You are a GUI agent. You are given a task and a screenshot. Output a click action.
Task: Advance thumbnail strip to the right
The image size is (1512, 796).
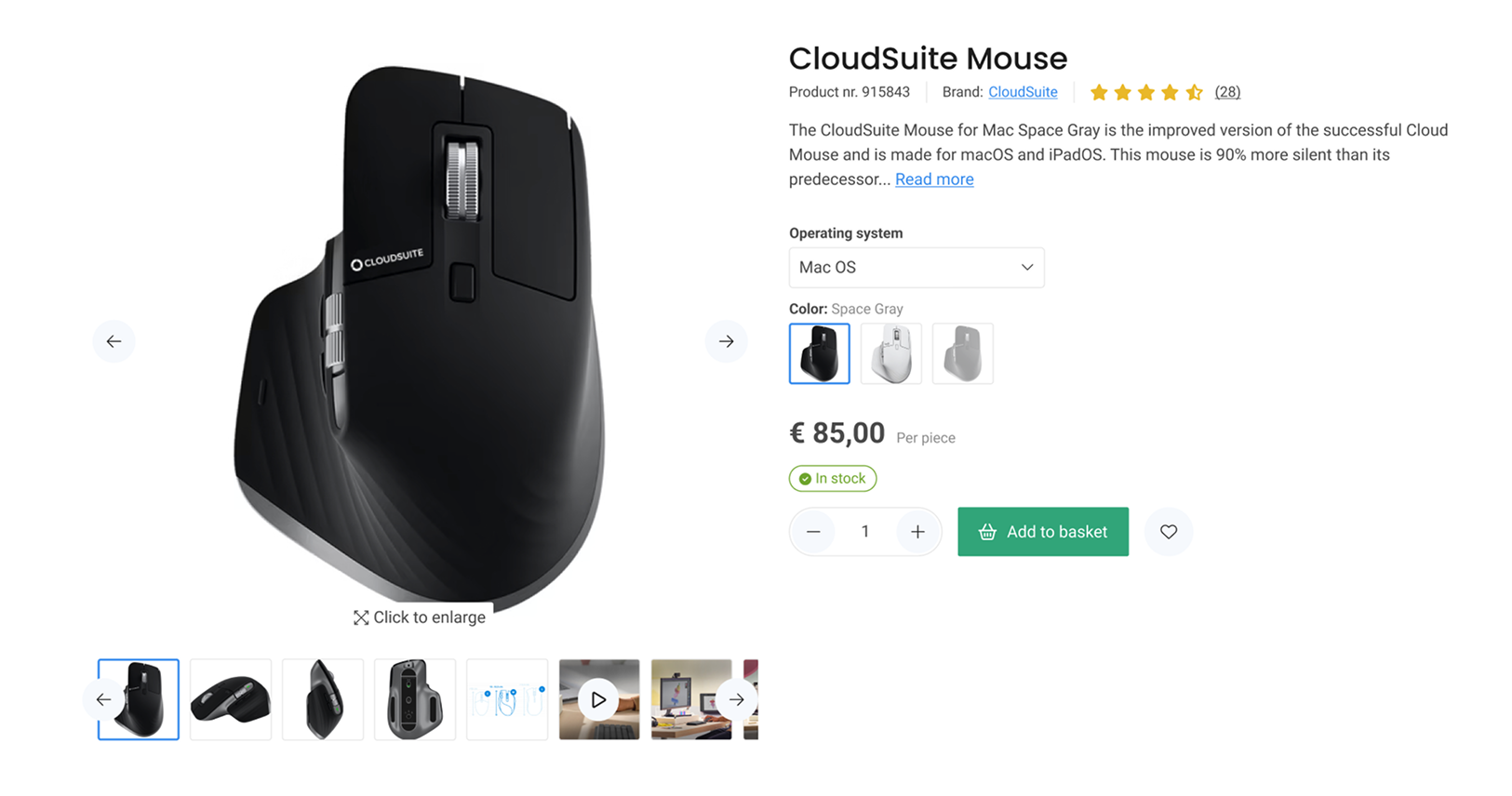coord(737,699)
